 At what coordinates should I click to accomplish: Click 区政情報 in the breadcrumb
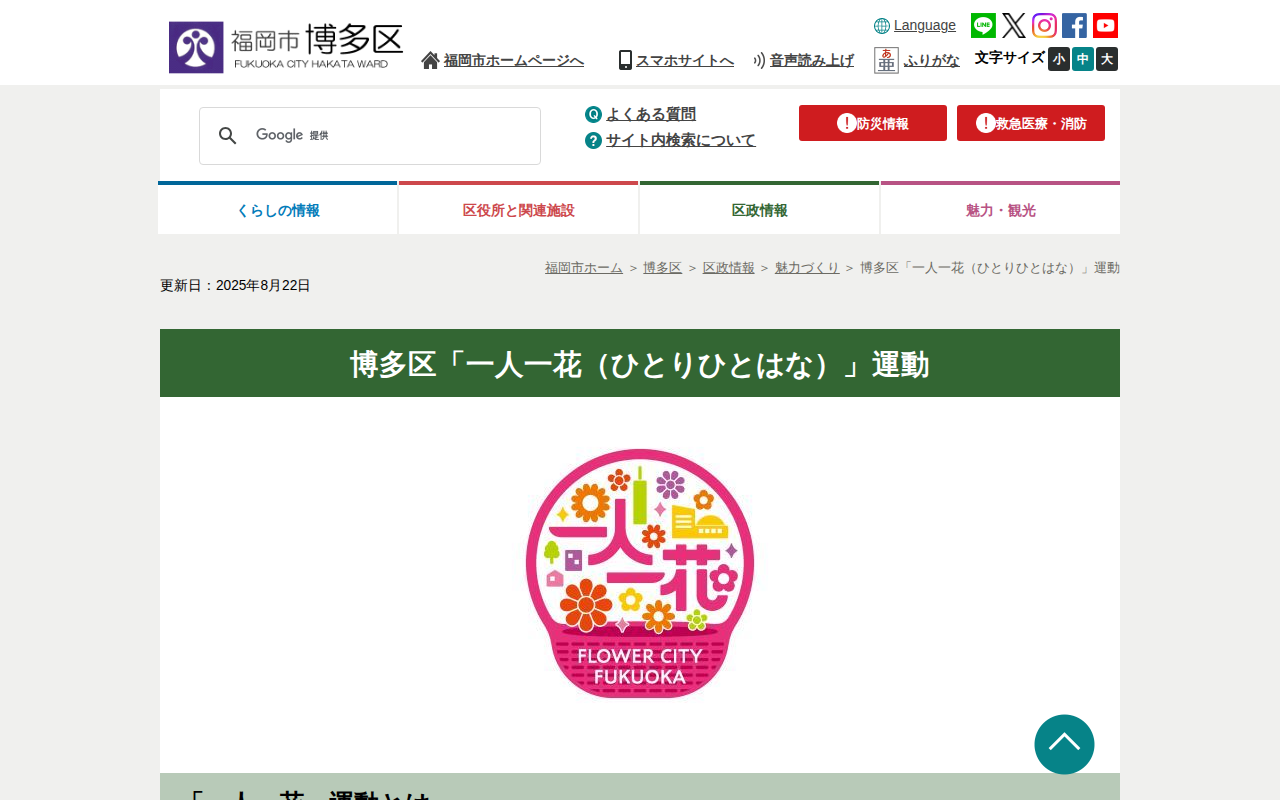(728, 268)
